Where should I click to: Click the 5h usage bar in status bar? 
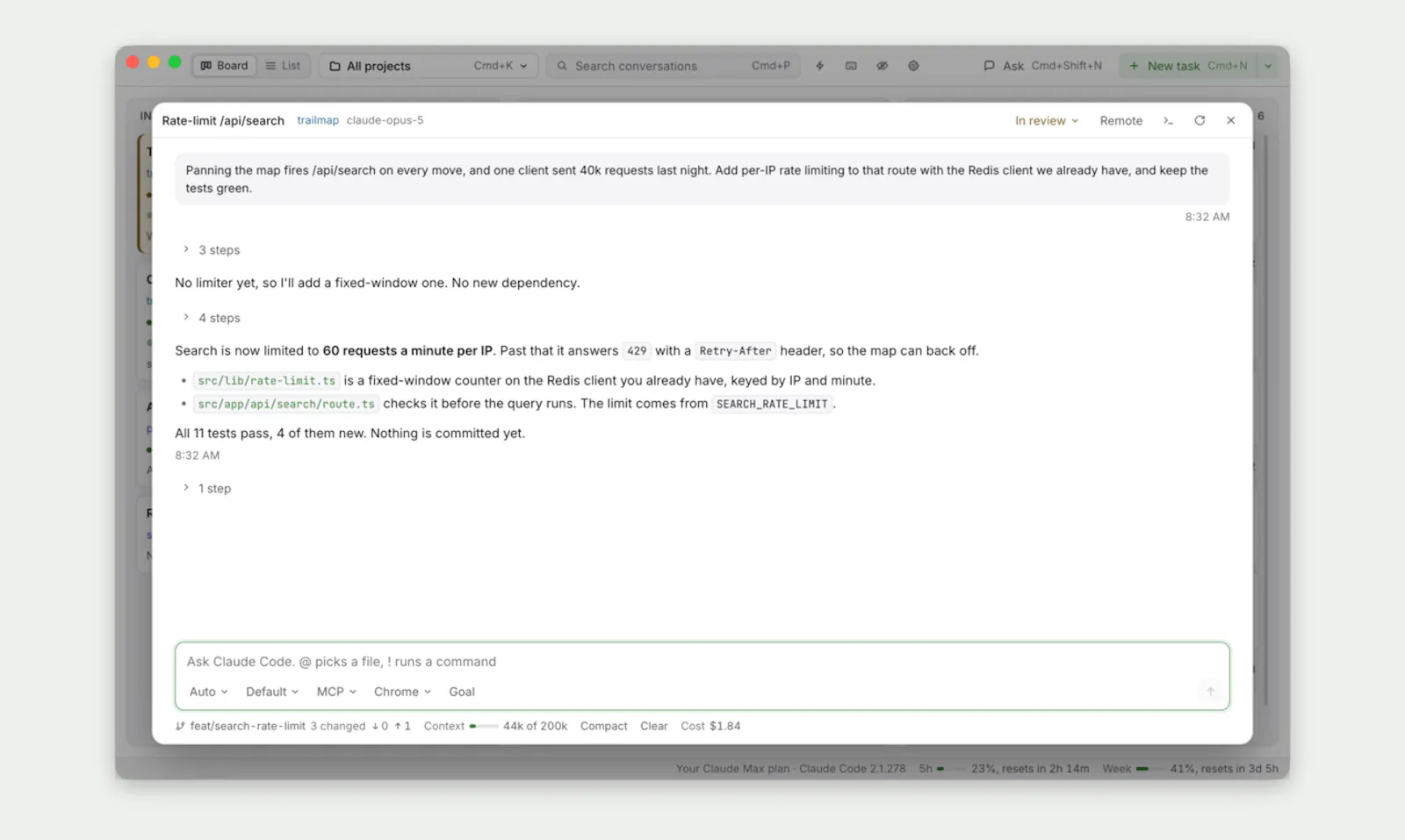click(950, 769)
